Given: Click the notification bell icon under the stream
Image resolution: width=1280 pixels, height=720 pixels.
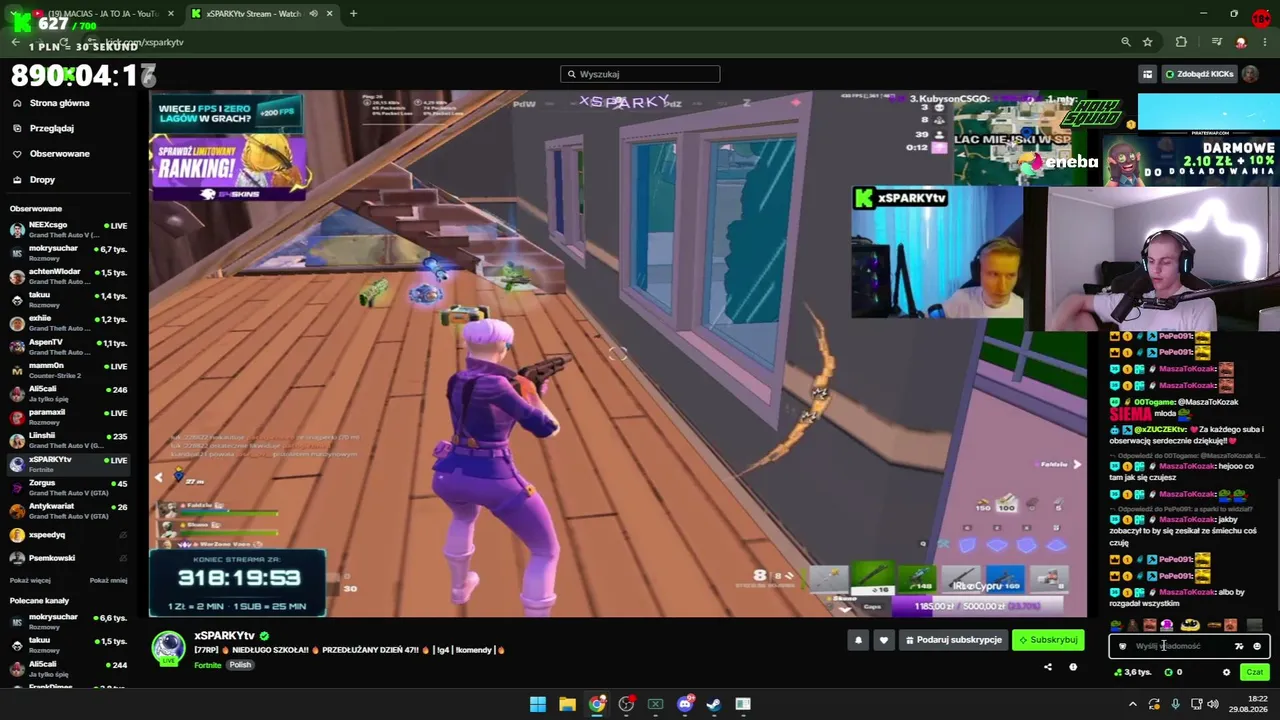Looking at the screenshot, I should click(858, 640).
